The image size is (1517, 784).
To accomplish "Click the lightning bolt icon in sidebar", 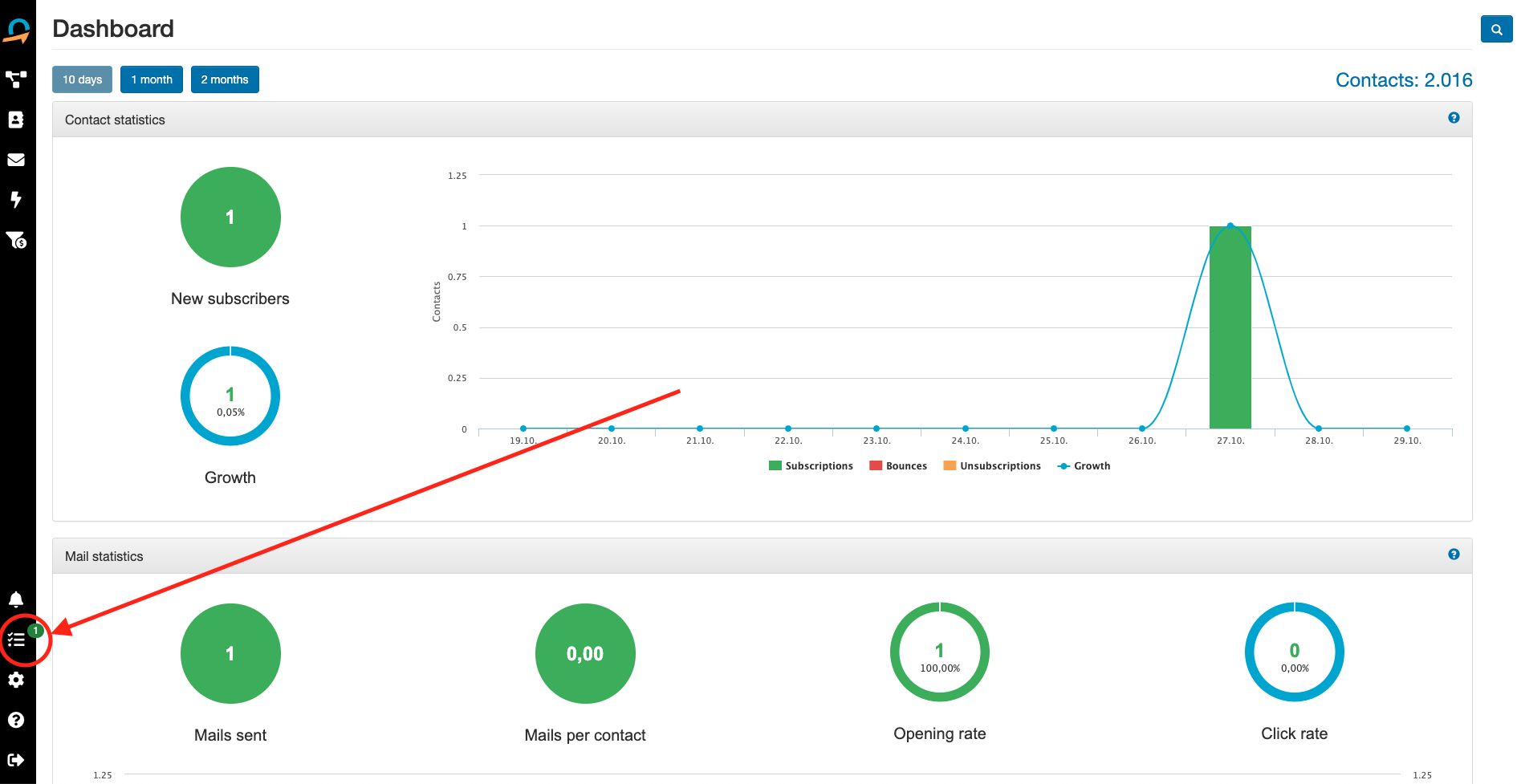I will tap(16, 200).
